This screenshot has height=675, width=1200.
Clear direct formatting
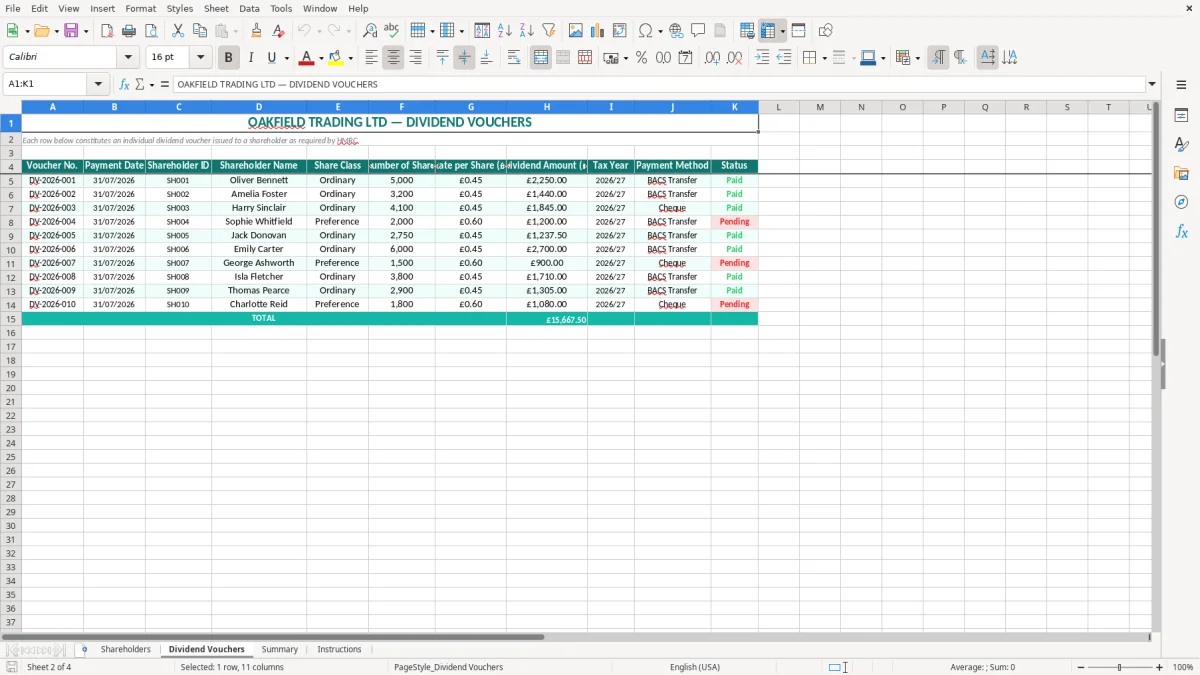pyautogui.click(x=278, y=31)
